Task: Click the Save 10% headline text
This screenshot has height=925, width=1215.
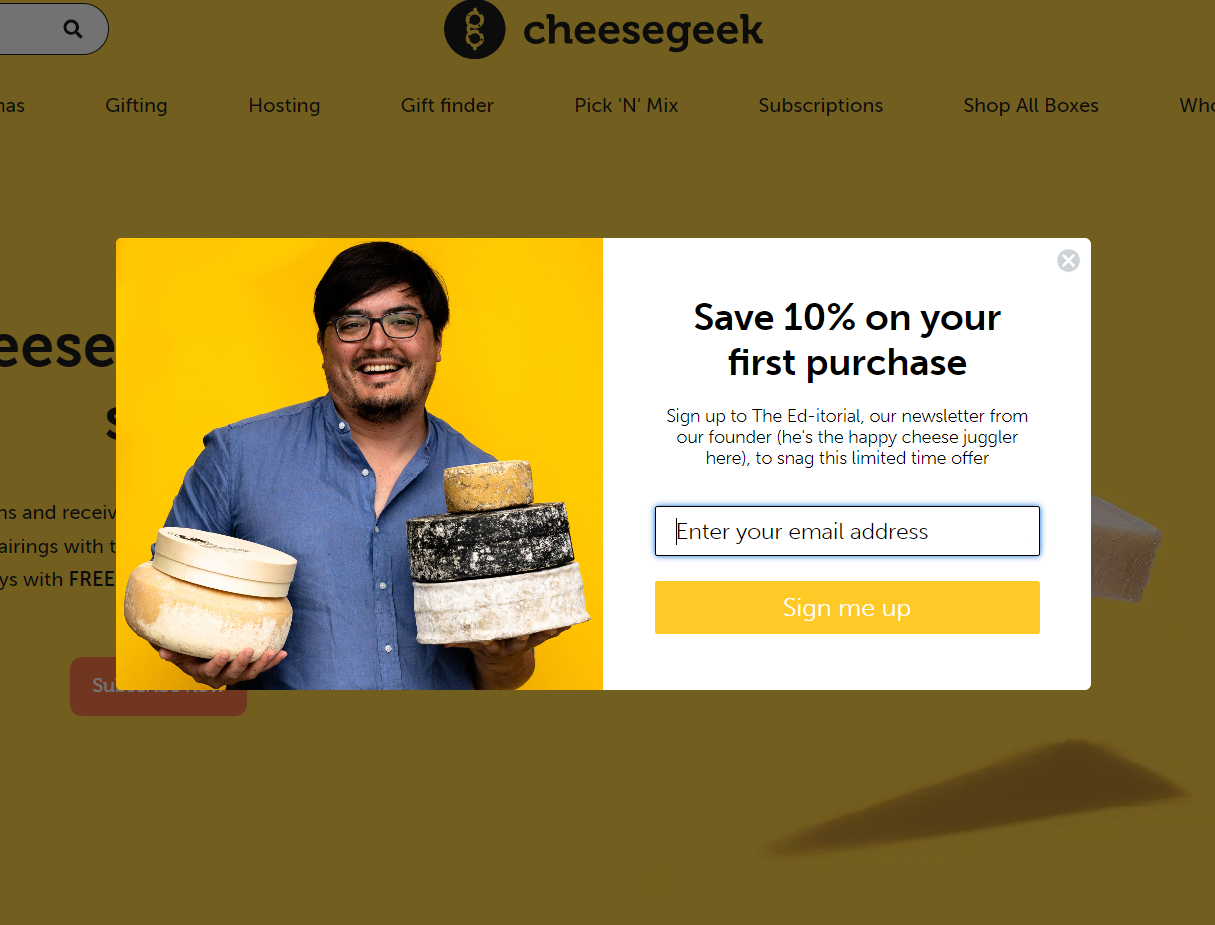Action: pyautogui.click(x=847, y=339)
